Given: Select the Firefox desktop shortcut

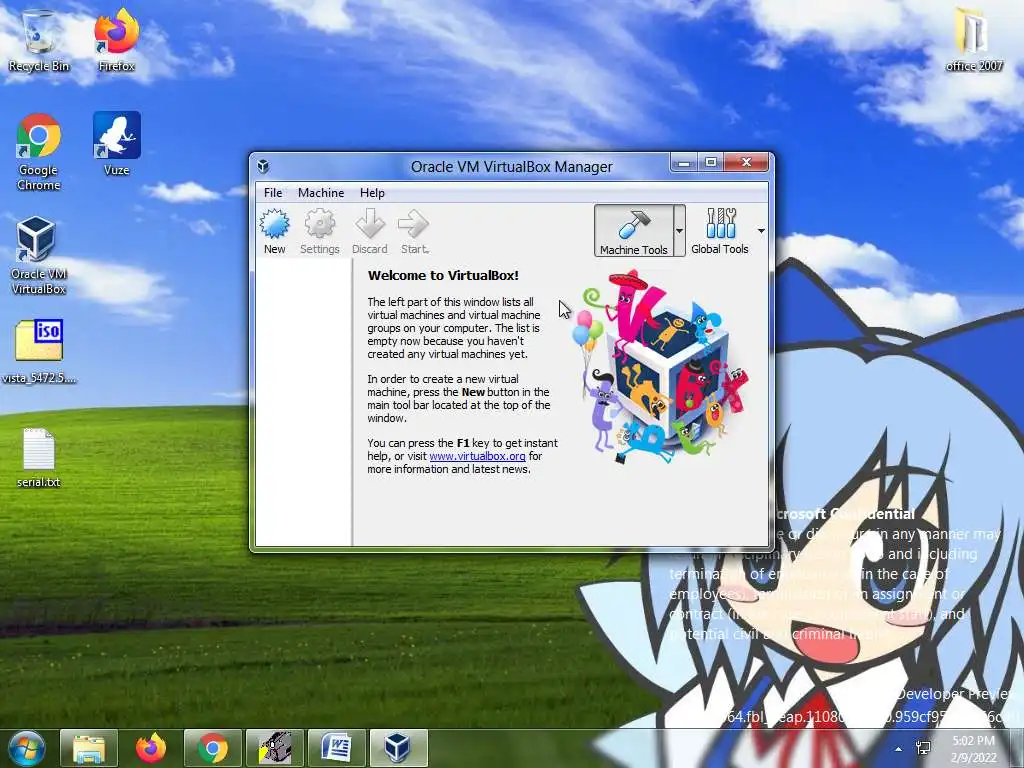Looking at the screenshot, I should point(116,40).
